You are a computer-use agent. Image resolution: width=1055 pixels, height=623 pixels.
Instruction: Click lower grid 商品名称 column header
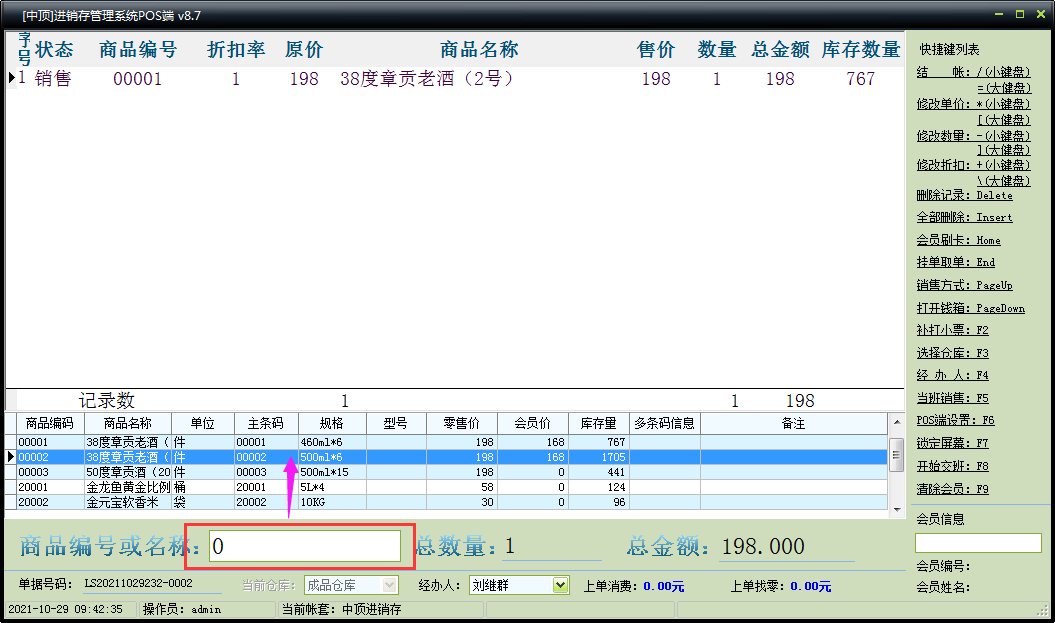click(128, 423)
